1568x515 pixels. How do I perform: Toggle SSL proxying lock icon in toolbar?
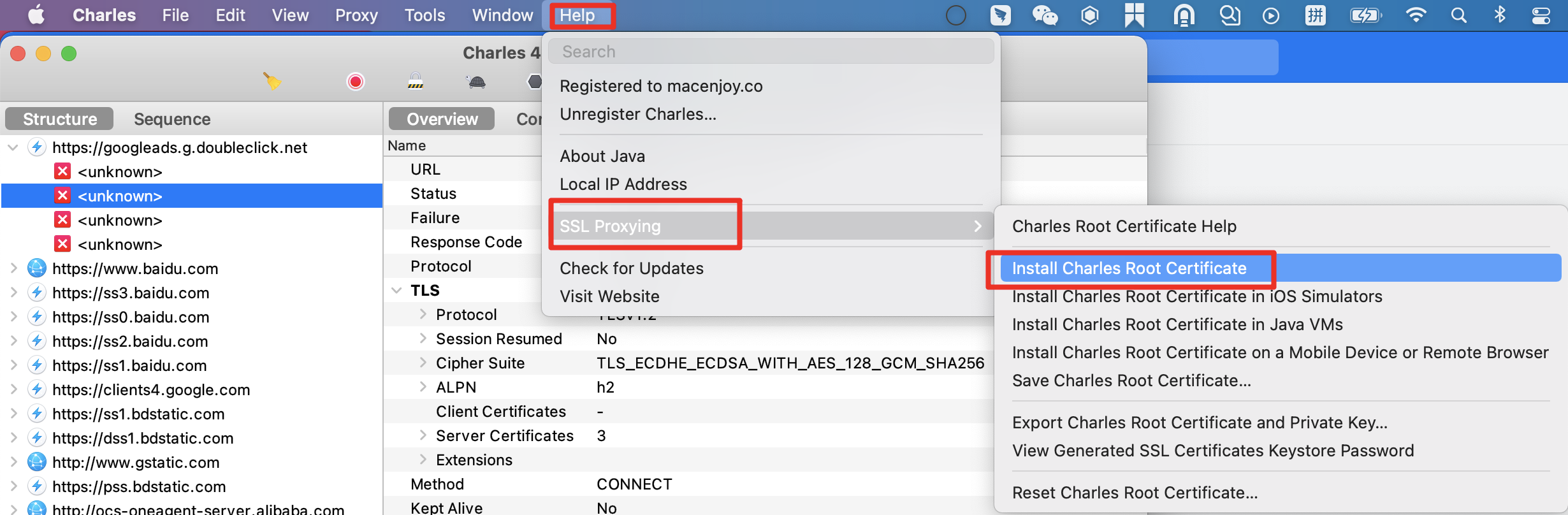pyautogui.click(x=416, y=81)
